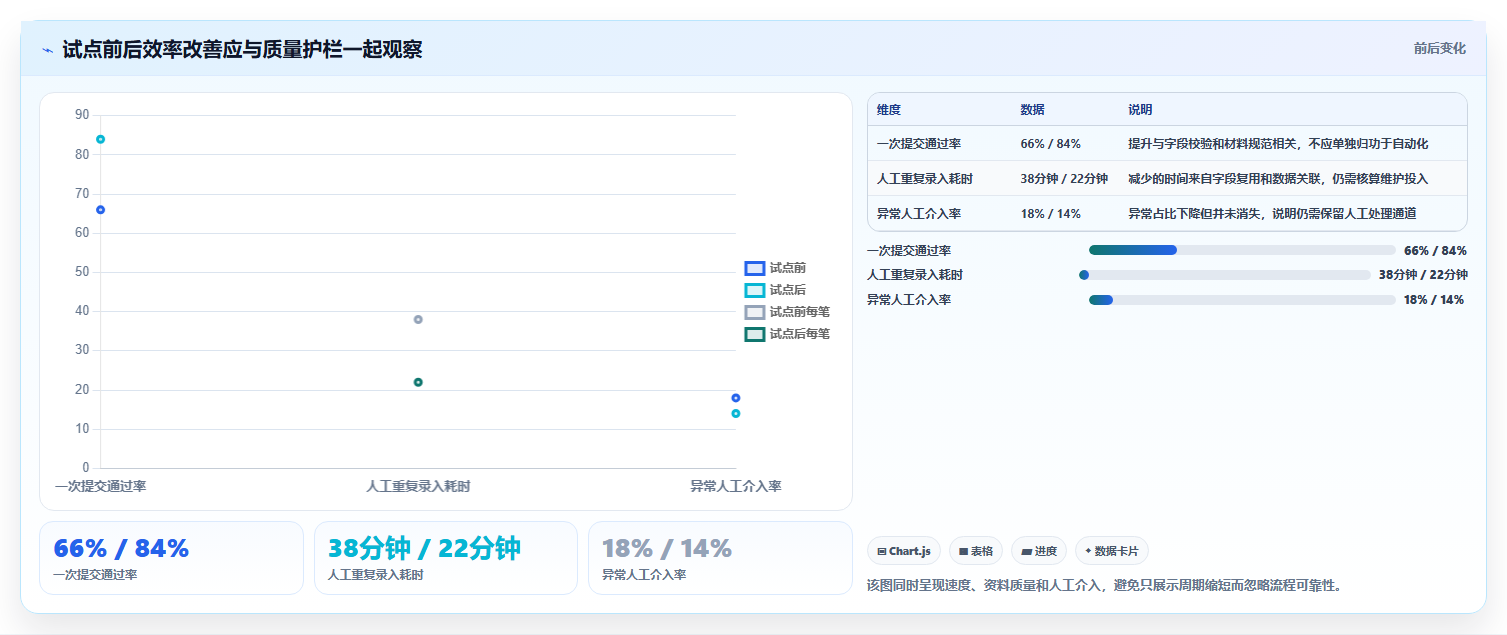
Task: Select the 14 data point for 异常人工介入率
Action: point(735,414)
